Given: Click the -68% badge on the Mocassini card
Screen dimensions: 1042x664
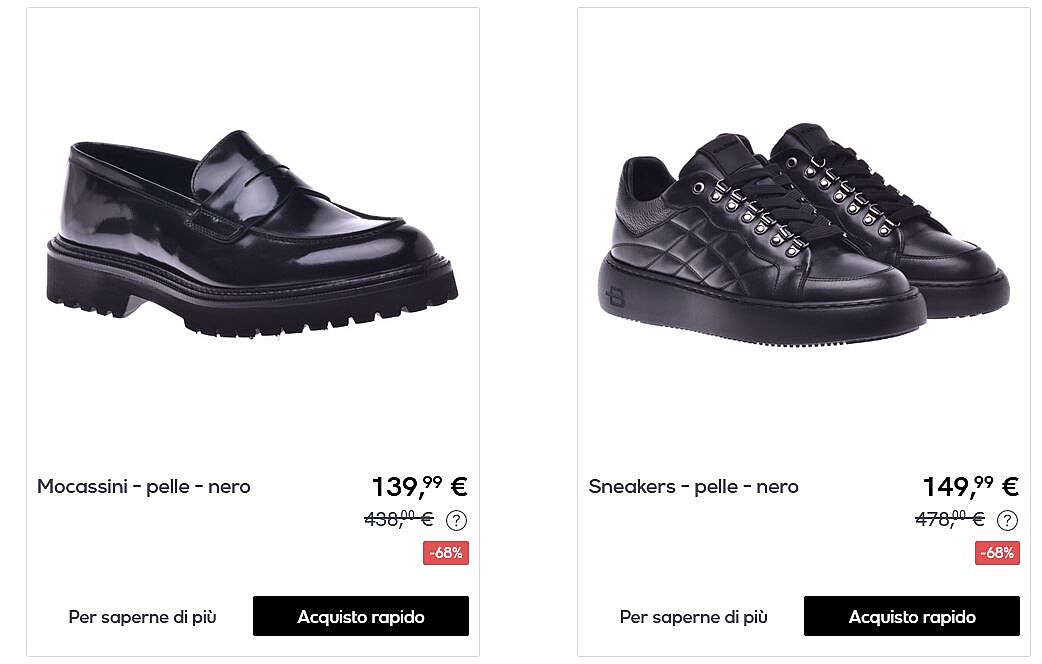Looking at the screenshot, I should pos(446,553).
